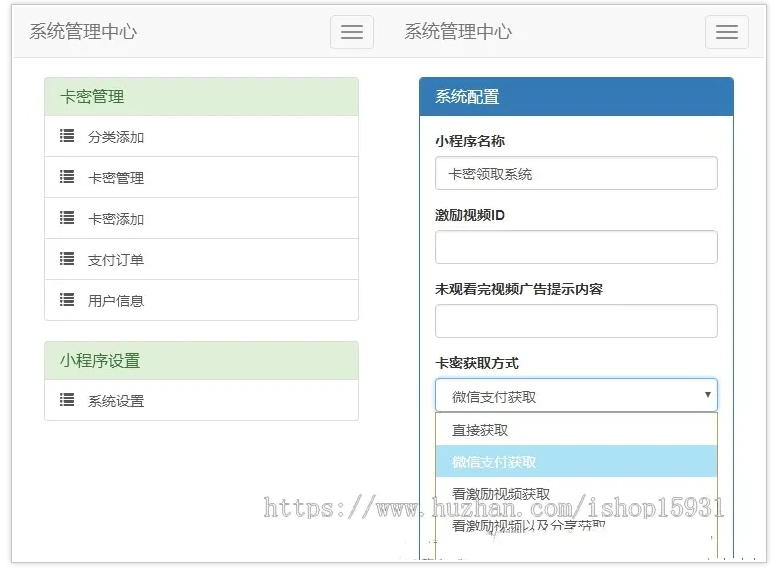Screen dimensions: 776x571
Task: Click the 未观看完视频广告提示内容 input field
Action: (576, 321)
